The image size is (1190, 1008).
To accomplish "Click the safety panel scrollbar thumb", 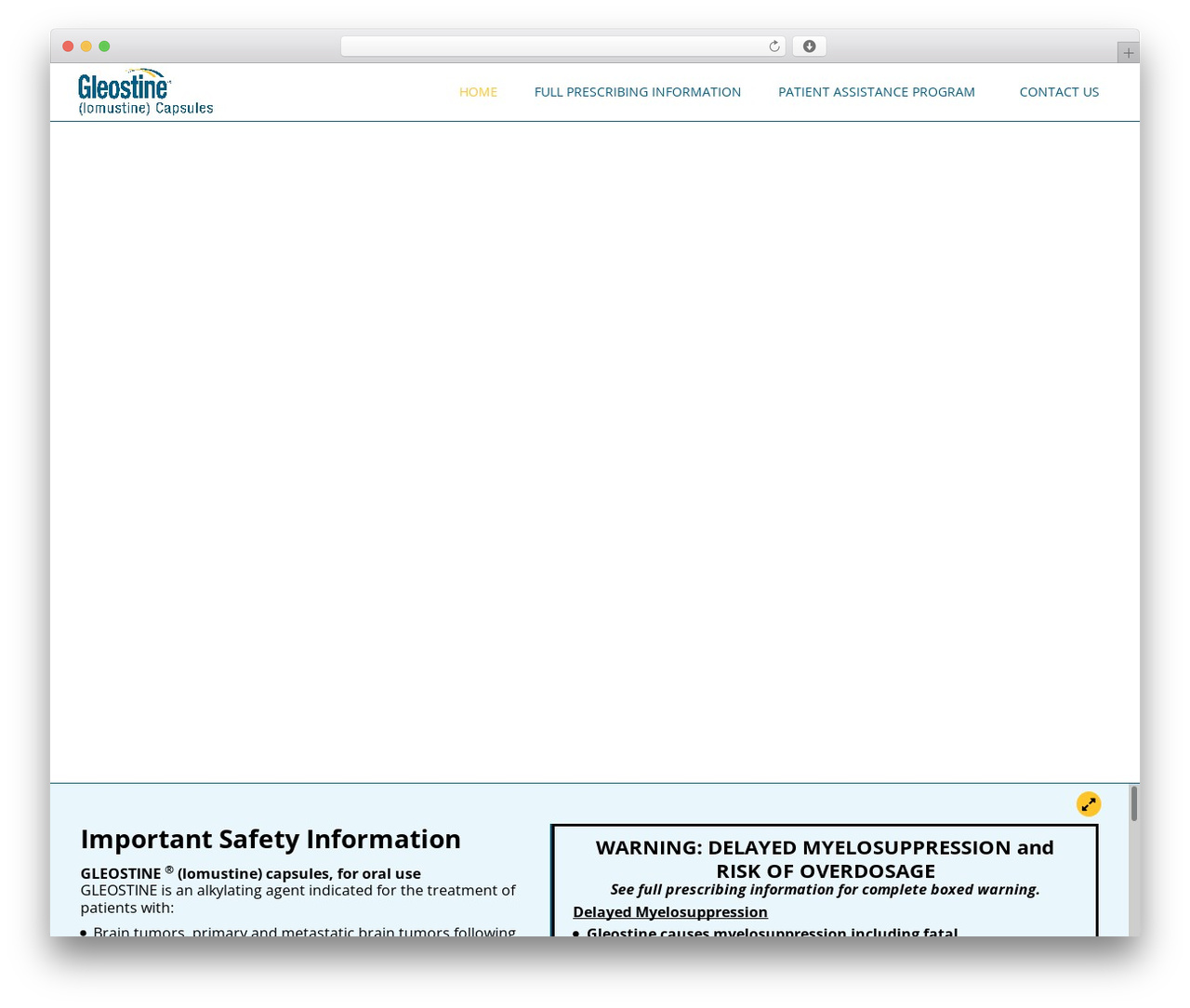I will (1134, 803).
